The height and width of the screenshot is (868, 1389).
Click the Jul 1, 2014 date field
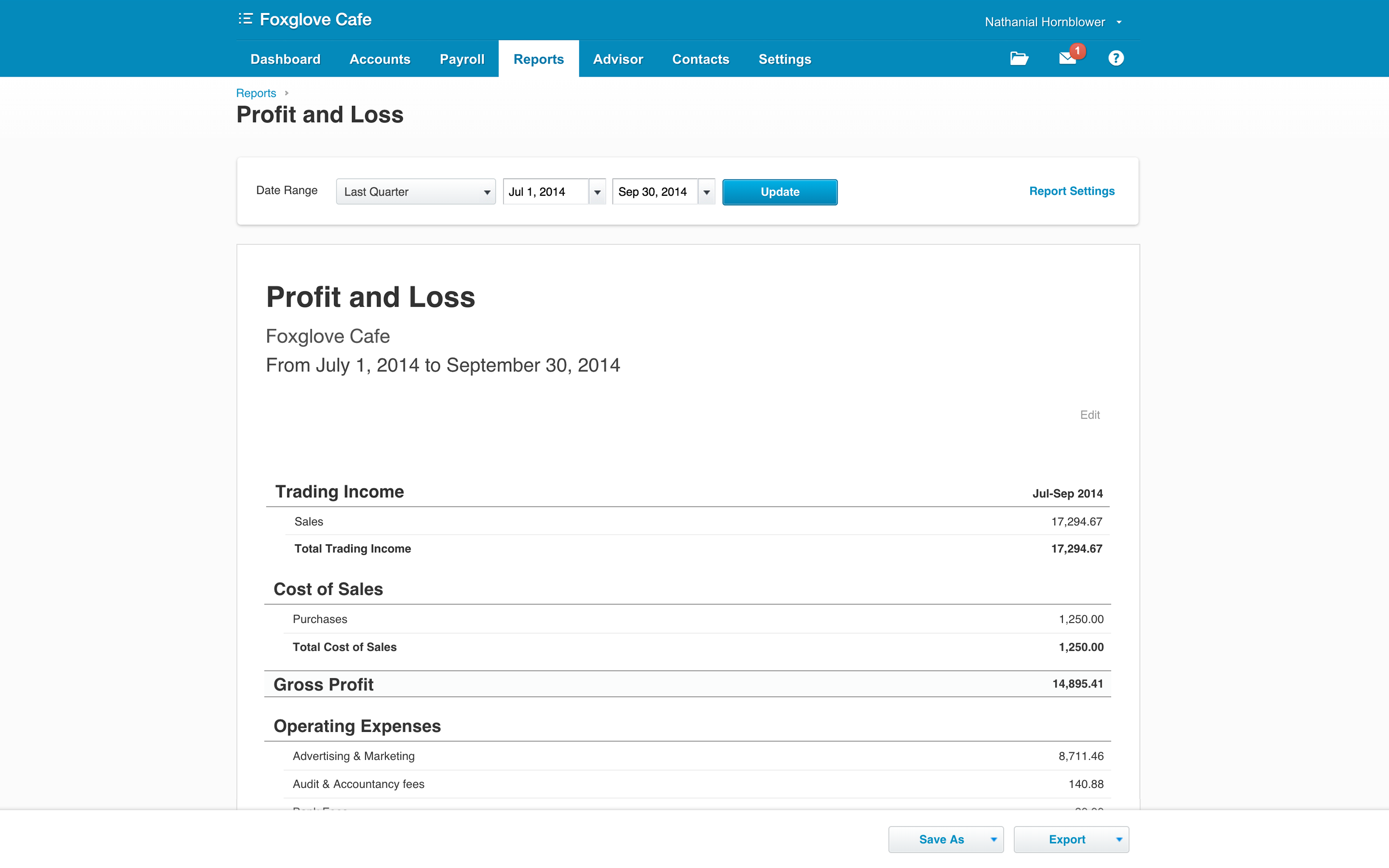pos(545,192)
